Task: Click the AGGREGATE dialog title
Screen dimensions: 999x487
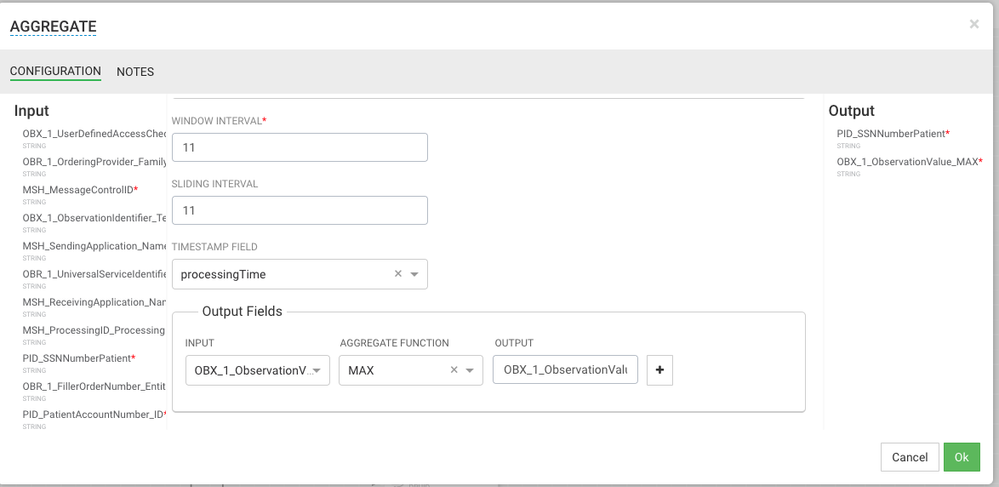Action: click(53, 27)
